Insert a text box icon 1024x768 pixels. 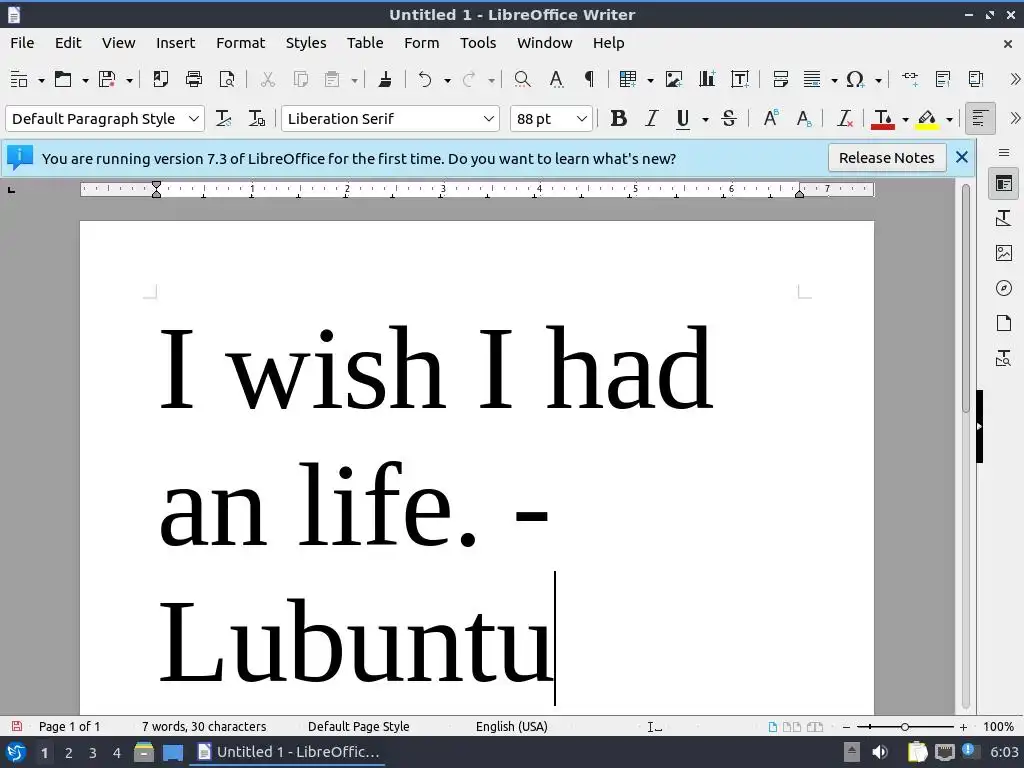[740, 80]
